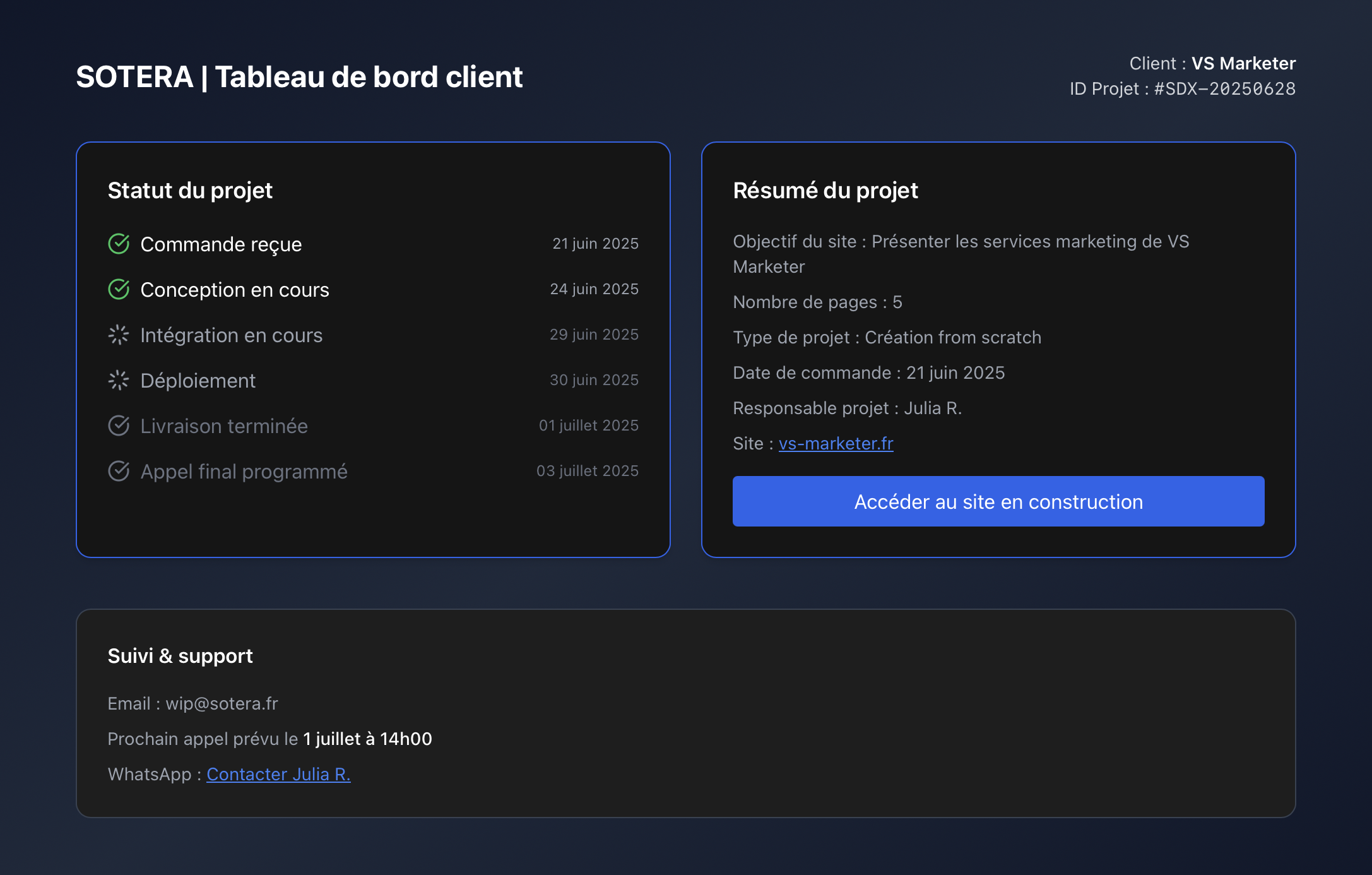Click green check icon beside Commande reçue

click(x=119, y=244)
